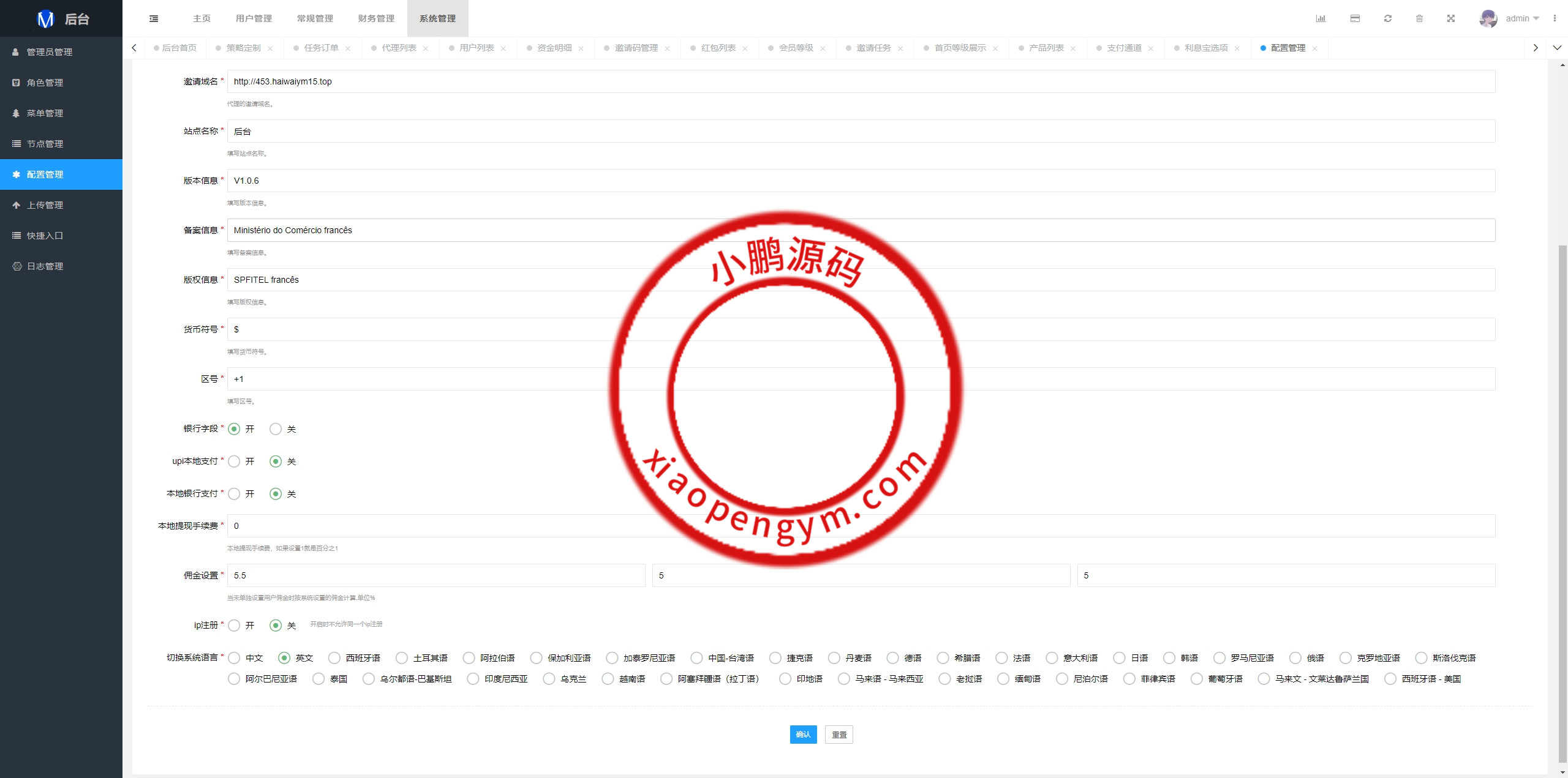Switch to the 后台首页 tab

(176, 48)
